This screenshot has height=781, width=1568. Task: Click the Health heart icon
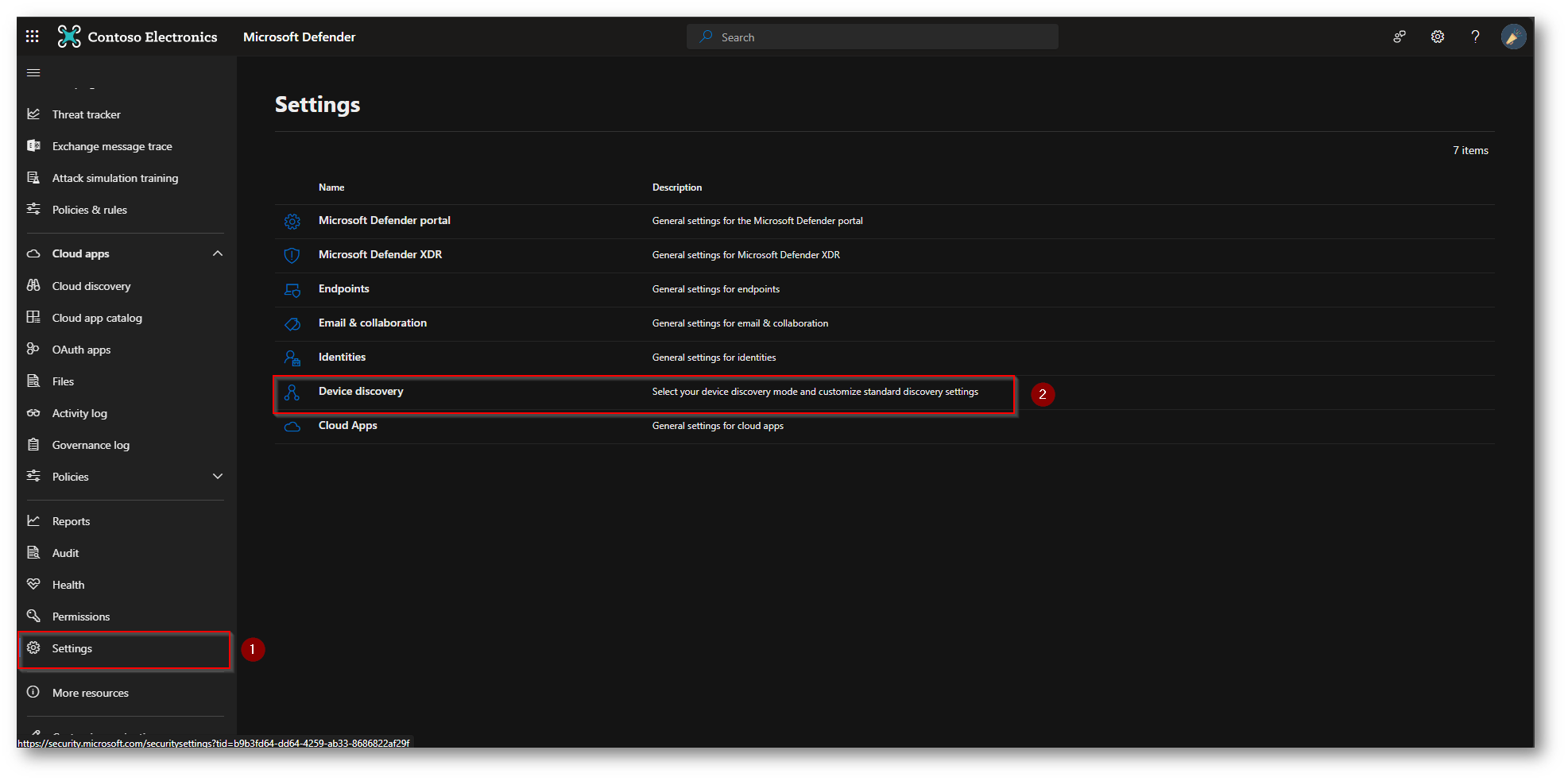pyautogui.click(x=33, y=585)
